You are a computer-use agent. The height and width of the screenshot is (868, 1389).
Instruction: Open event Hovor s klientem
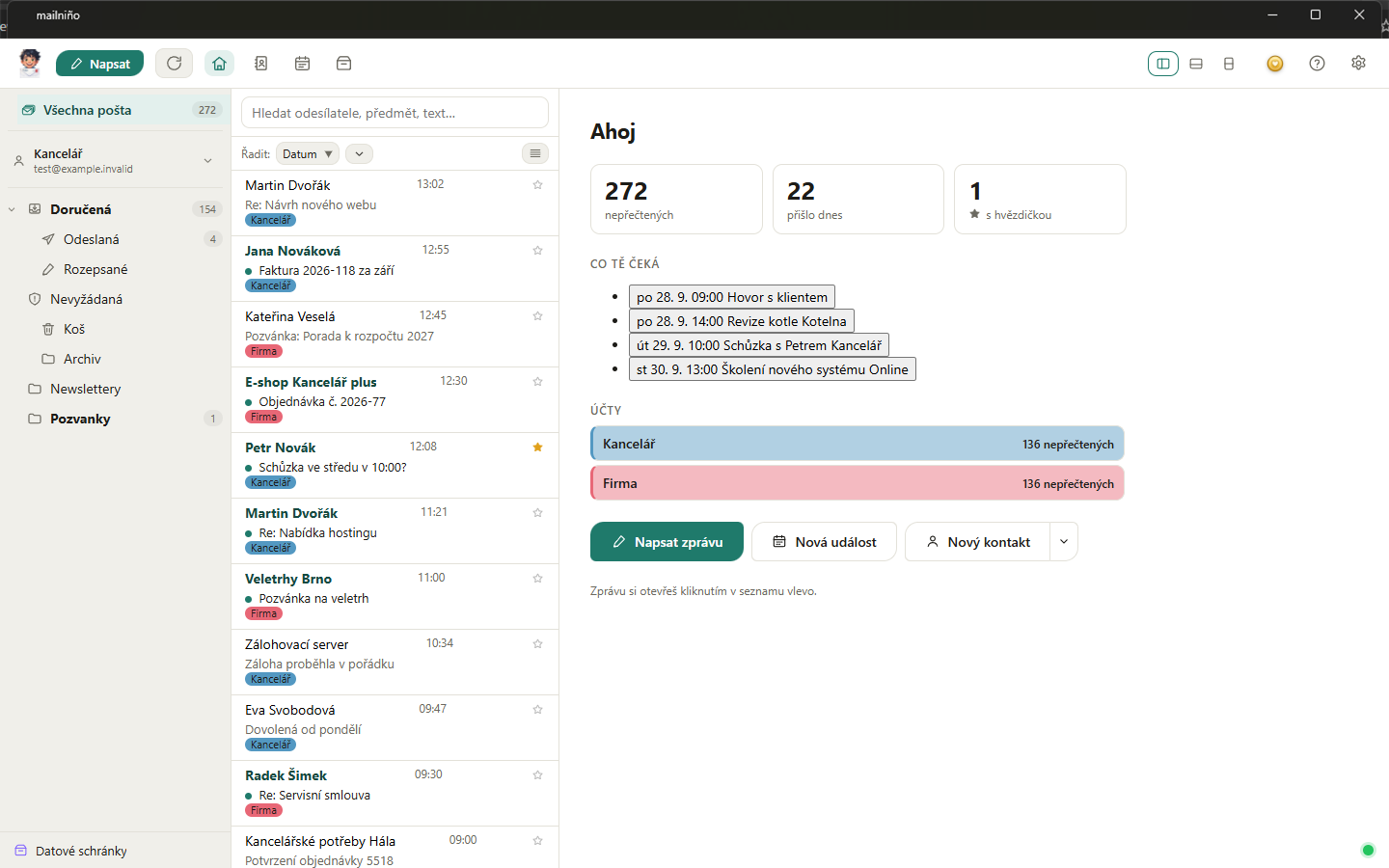[732, 297]
